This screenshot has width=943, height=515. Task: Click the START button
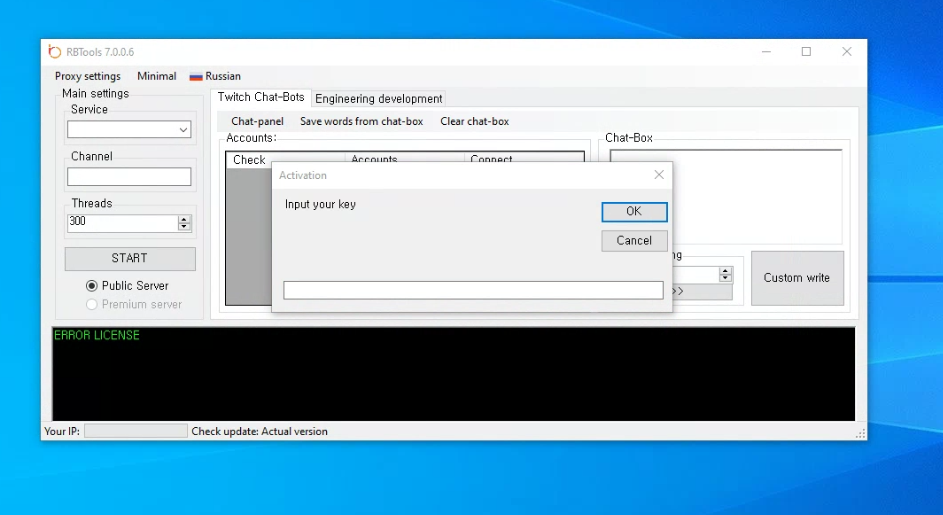(x=130, y=258)
